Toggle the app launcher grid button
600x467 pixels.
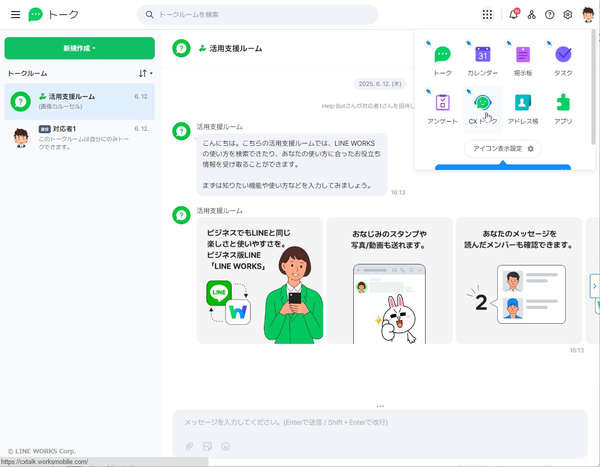tap(487, 15)
